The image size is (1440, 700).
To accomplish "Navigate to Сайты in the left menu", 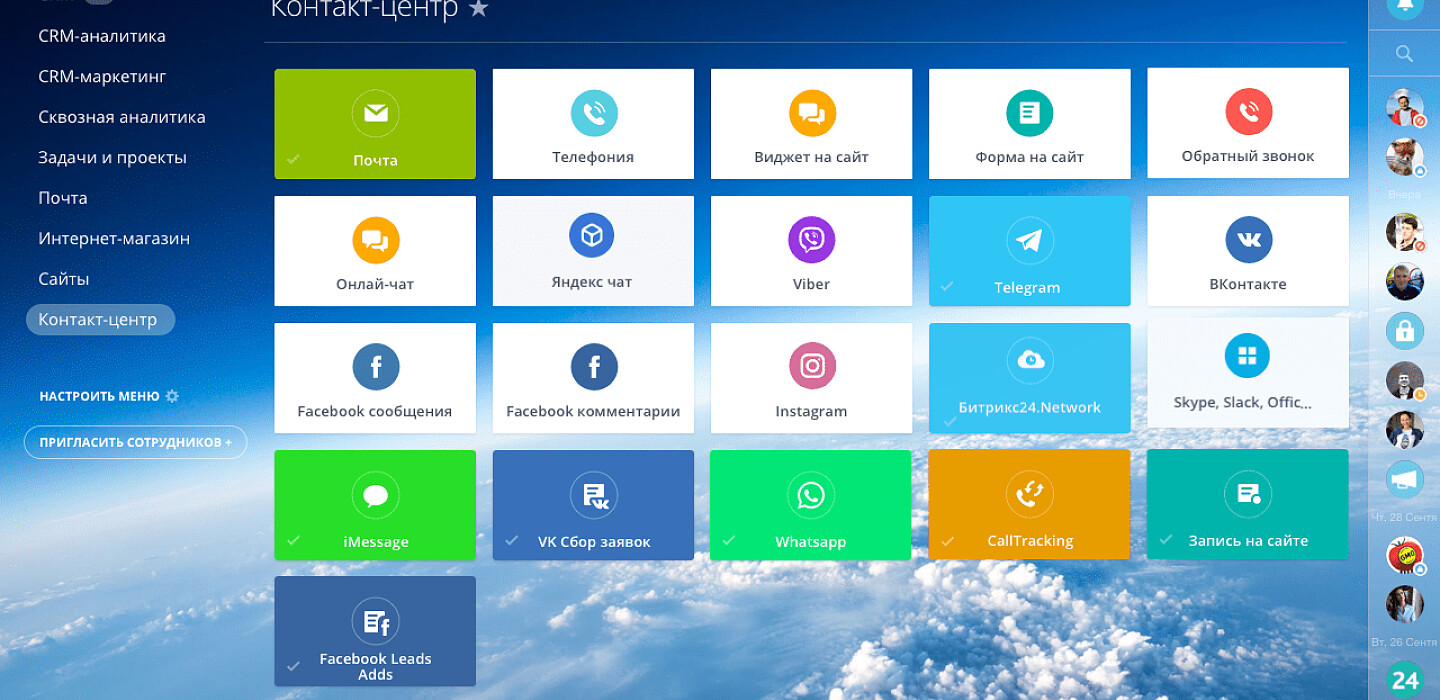I will [64, 279].
